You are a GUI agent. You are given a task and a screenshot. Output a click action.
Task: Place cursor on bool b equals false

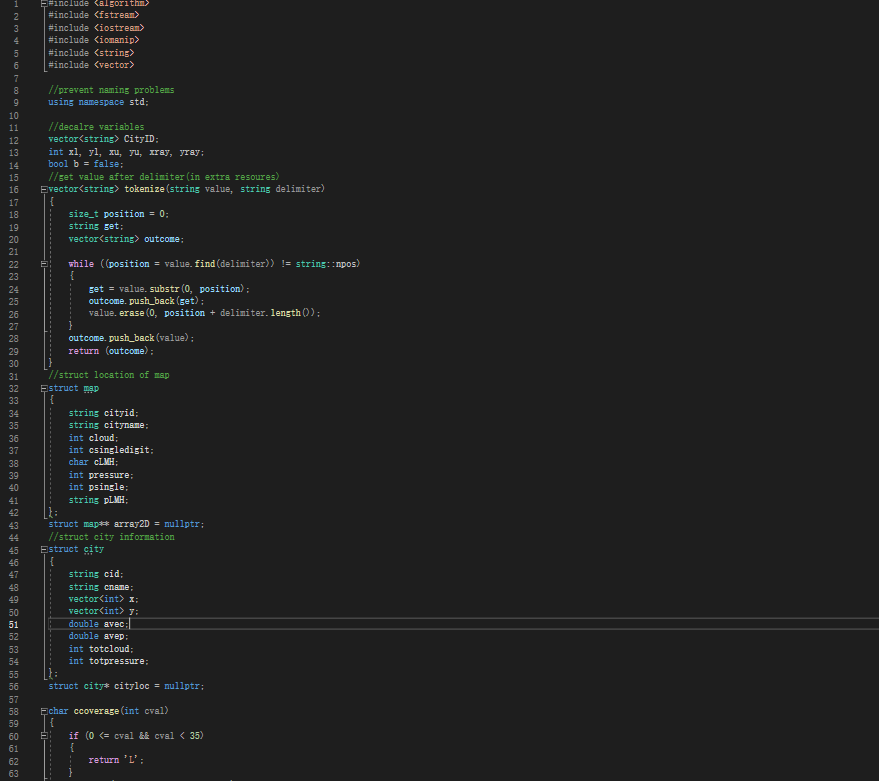click(x=85, y=163)
